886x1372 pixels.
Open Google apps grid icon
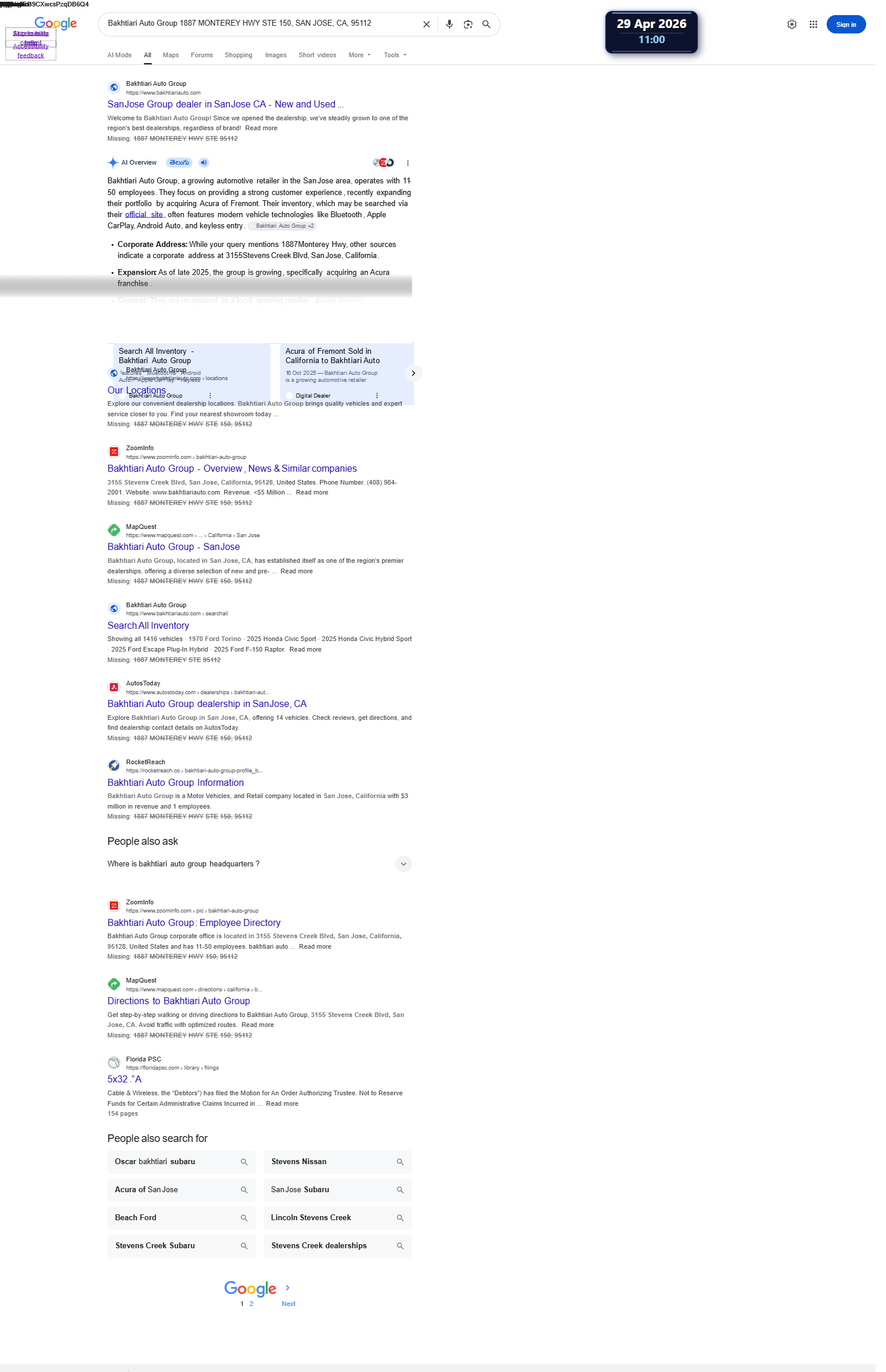pyautogui.click(x=813, y=25)
